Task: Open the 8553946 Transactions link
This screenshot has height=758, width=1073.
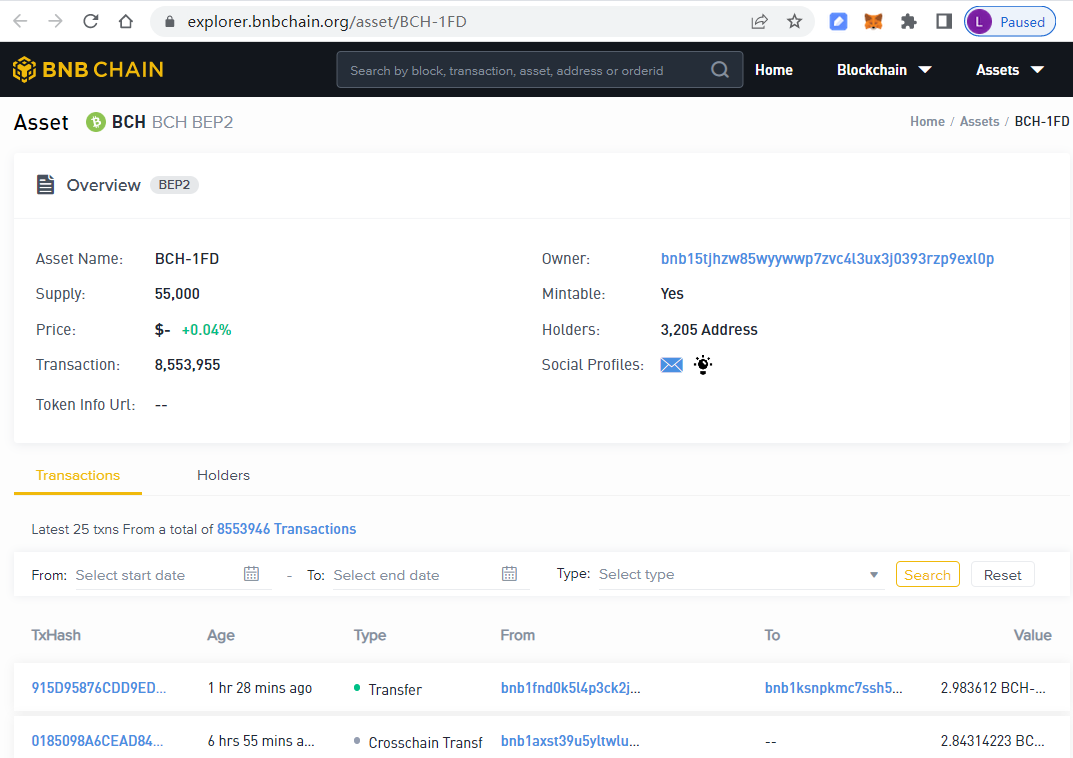Action: [x=287, y=529]
